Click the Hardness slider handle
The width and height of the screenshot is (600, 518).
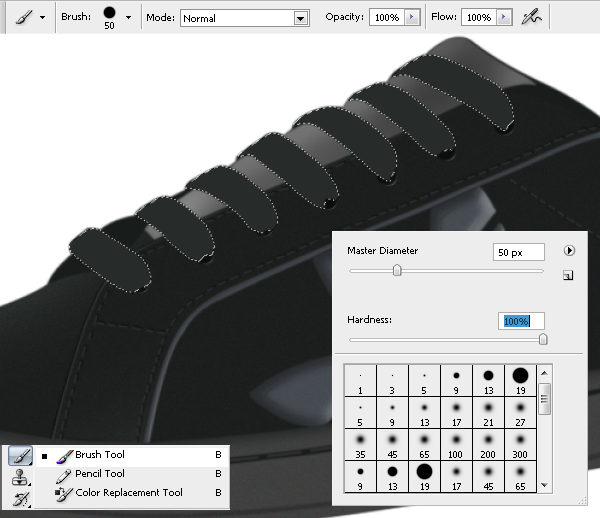point(543,339)
